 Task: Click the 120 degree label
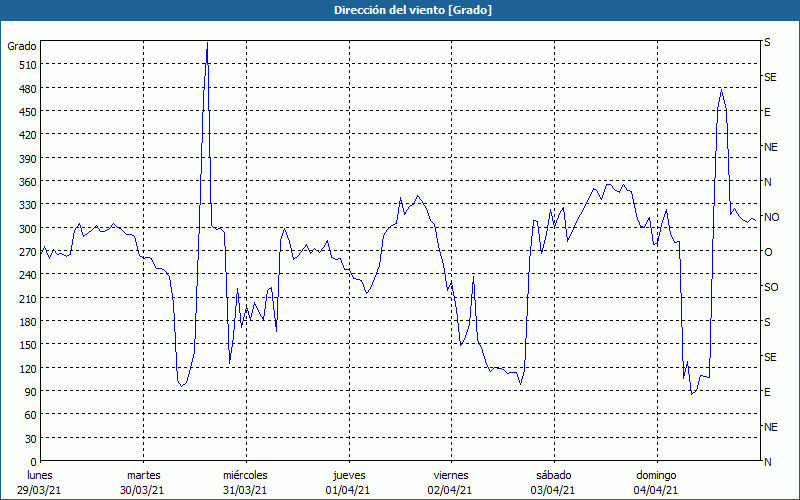pyautogui.click(x=27, y=368)
